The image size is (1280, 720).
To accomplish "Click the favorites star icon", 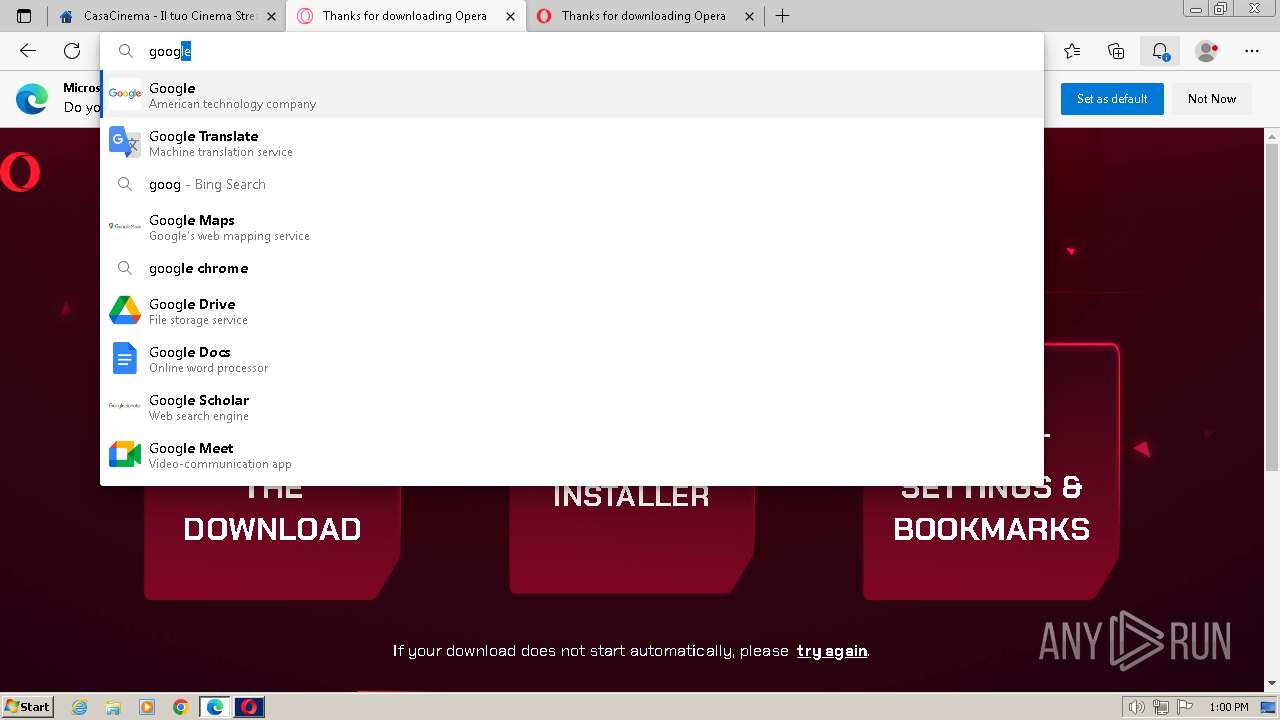I will 1072,51.
